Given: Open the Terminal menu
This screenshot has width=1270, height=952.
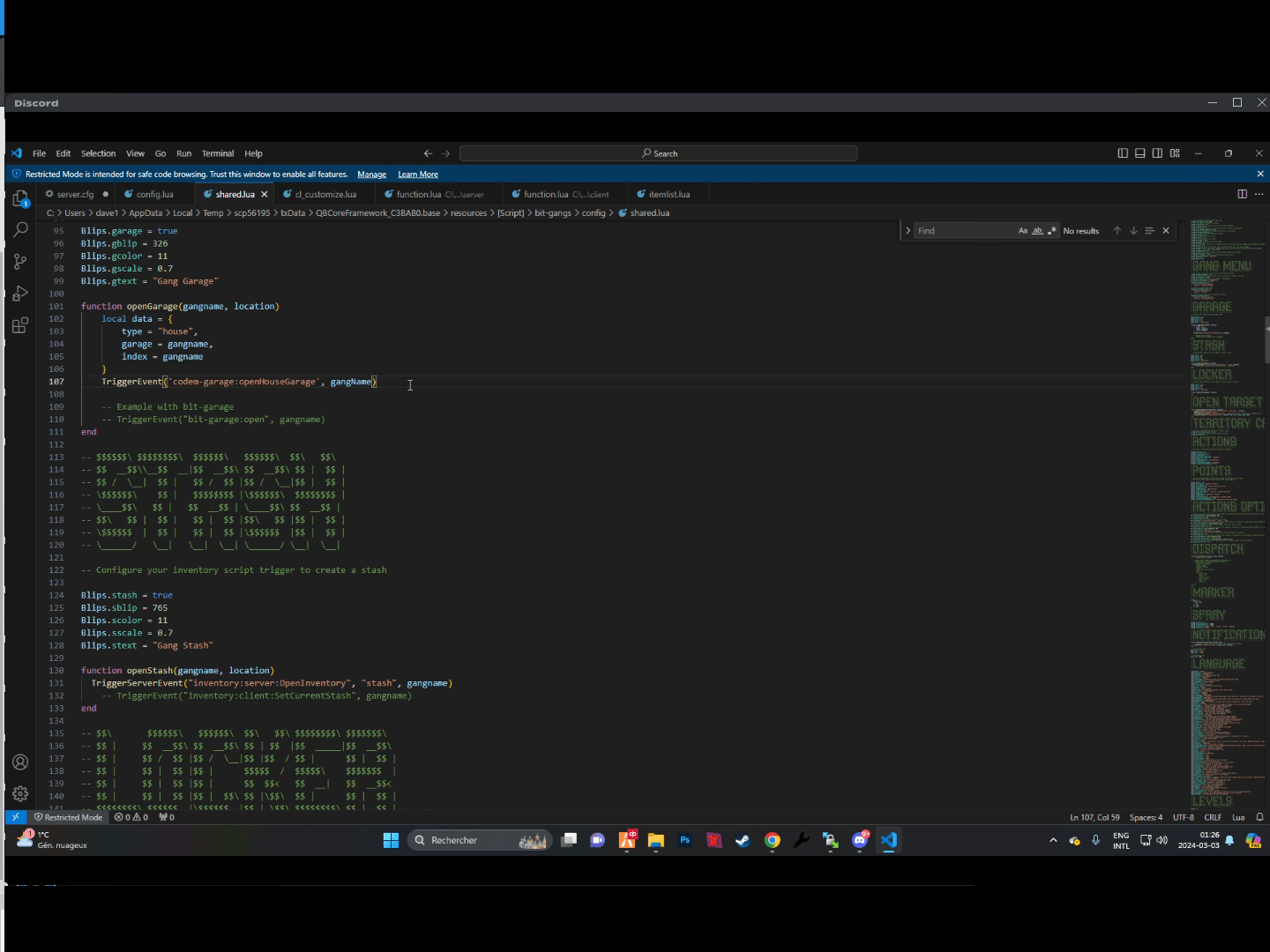Looking at the screenshot, I should (218, 153).
